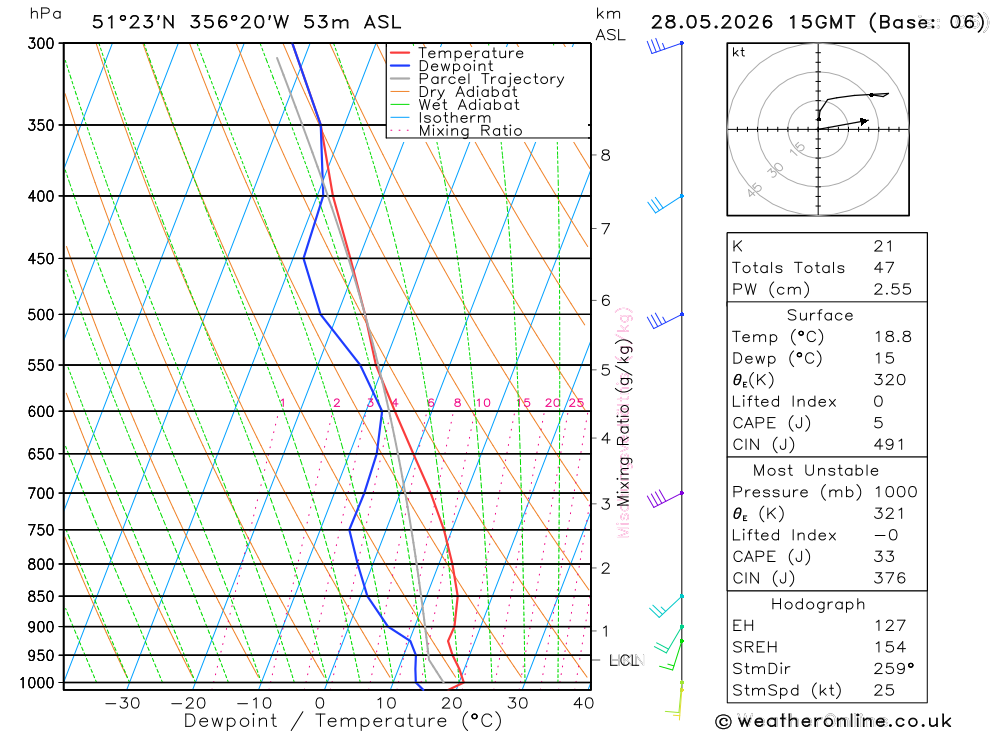Select the Dry Adiabat legend label
Viewport: 1000px width, 733px height.
coord(467,92)
